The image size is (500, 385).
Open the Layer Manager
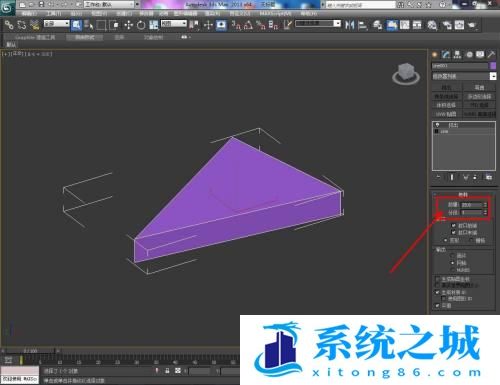(378, 25)
